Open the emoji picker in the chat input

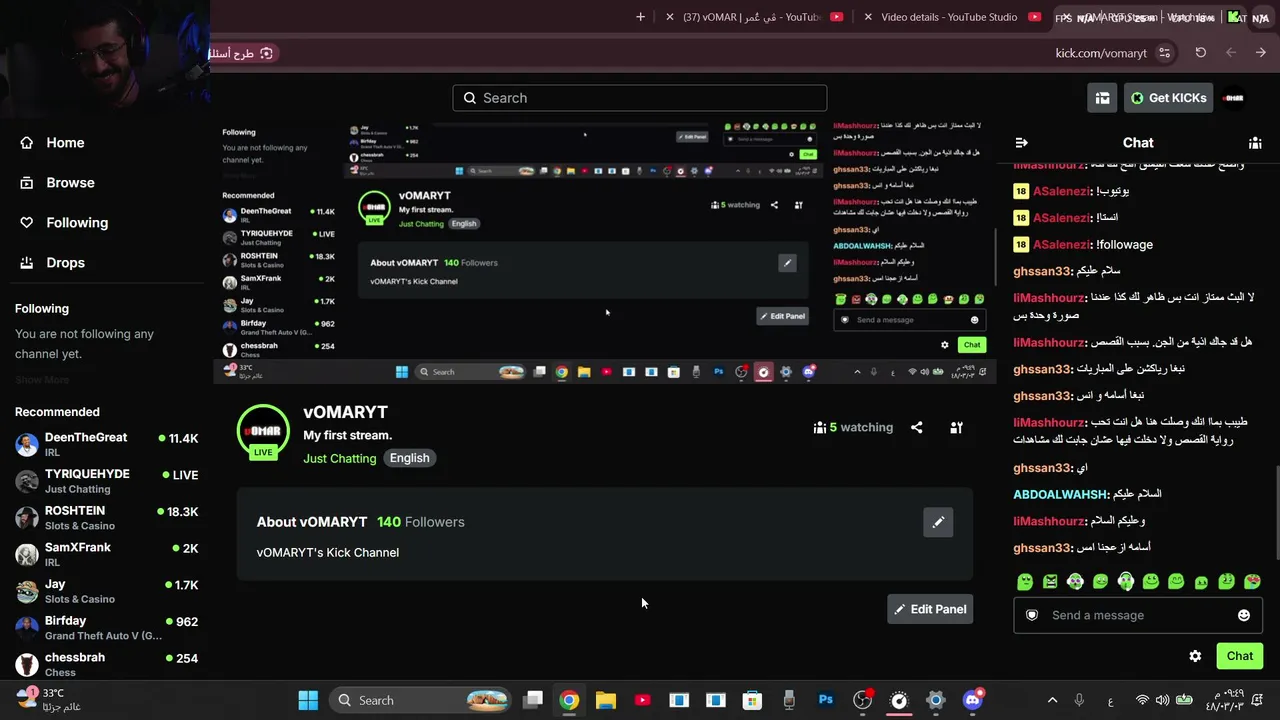[x=1244, y=615]
